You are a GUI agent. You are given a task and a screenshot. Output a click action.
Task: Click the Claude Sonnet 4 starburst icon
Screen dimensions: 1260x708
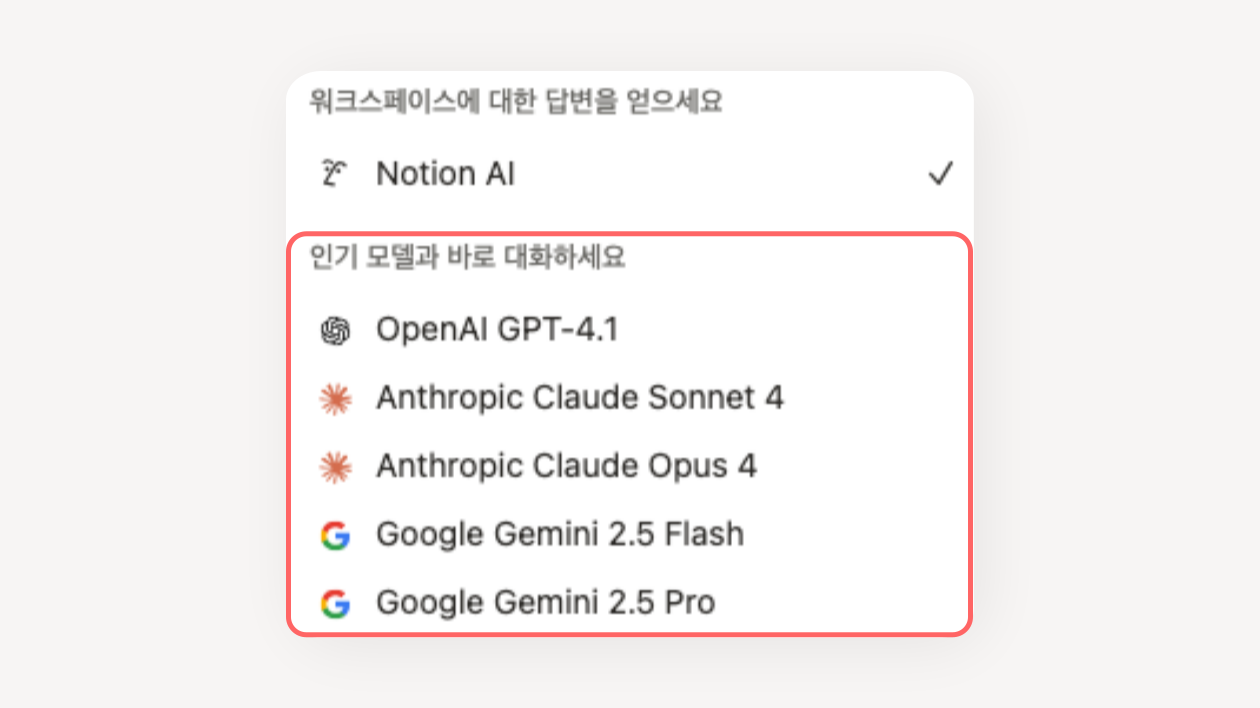[x=335, y=399]
